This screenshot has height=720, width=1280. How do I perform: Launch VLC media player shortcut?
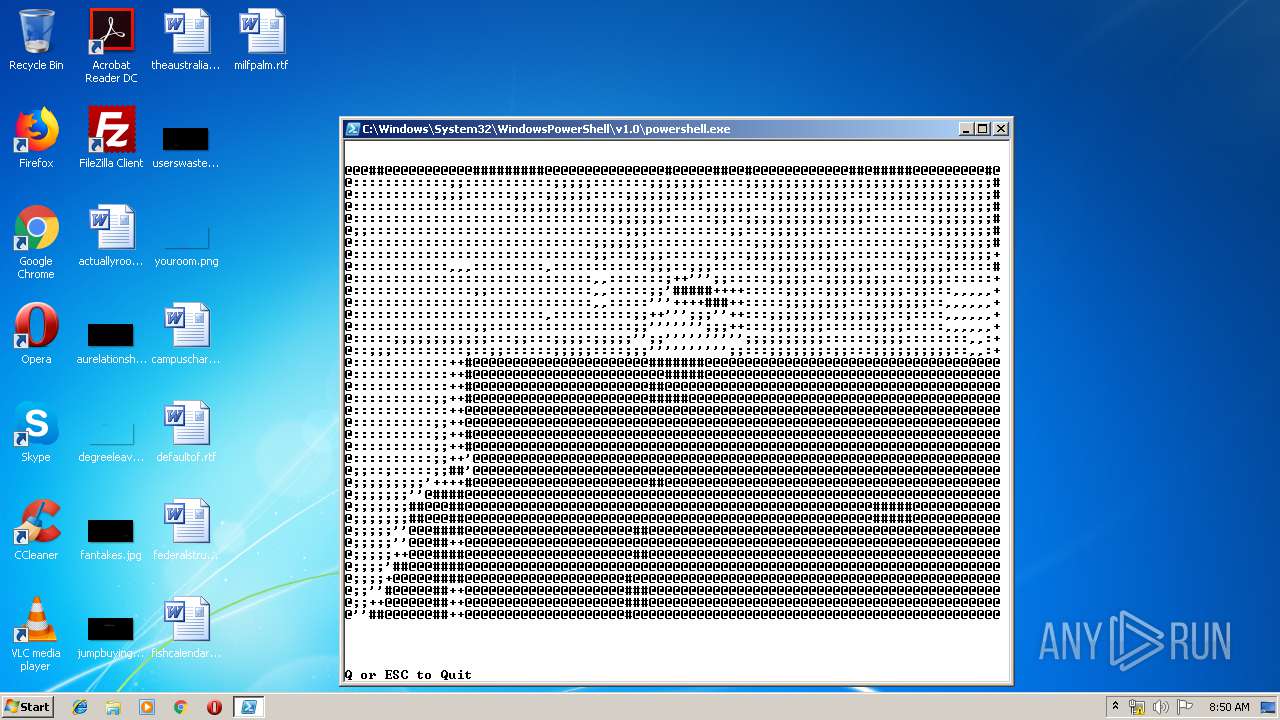pos(36,634)
